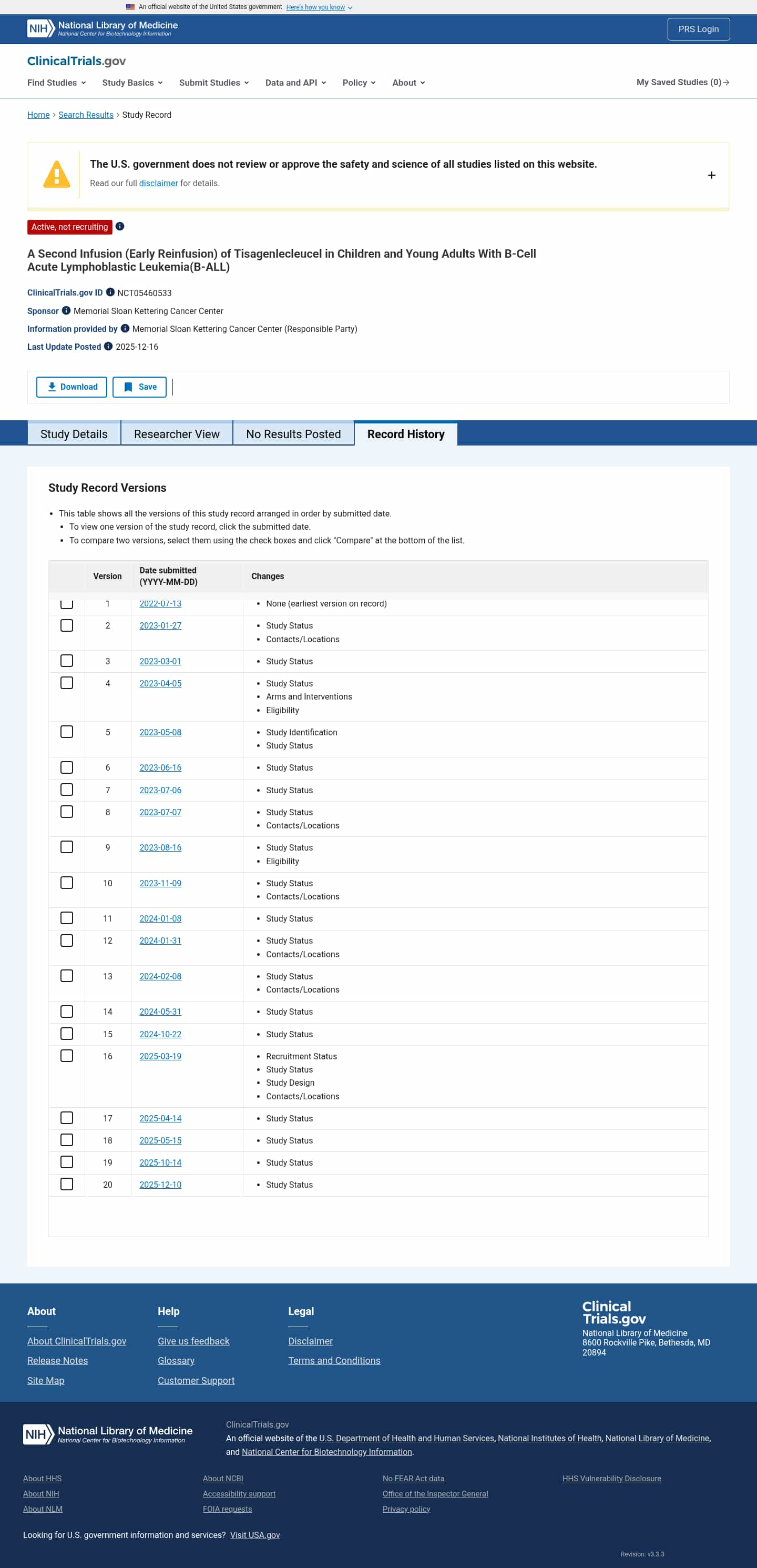The width and height of the screenshot is (757, 1568).
Task: Click info icon beside Information provided by
Action: pos(125,328)
